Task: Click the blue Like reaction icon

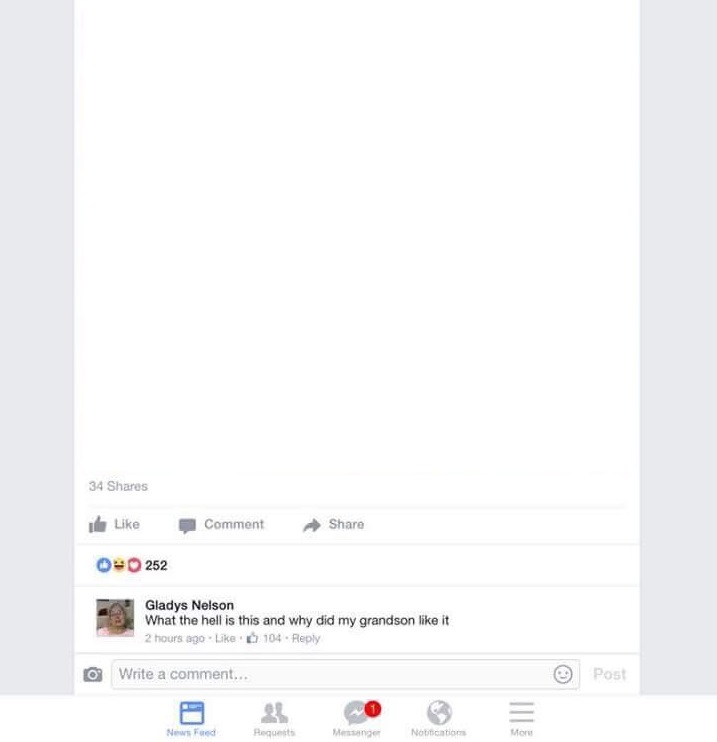Action: tap(104, 565)
